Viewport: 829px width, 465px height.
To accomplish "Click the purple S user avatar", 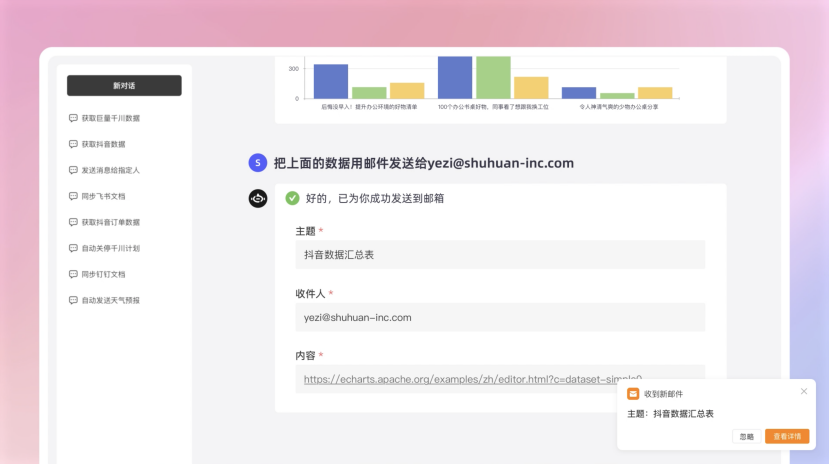I will point(258,163).
